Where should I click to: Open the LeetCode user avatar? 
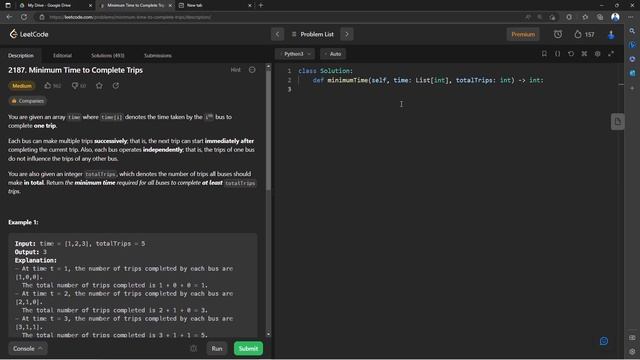coord(611,35)
